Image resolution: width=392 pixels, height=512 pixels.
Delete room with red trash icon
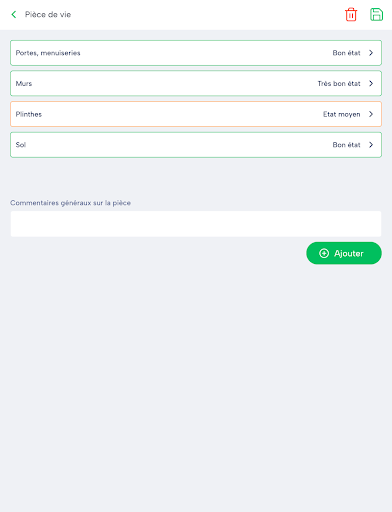pos(351,14)
